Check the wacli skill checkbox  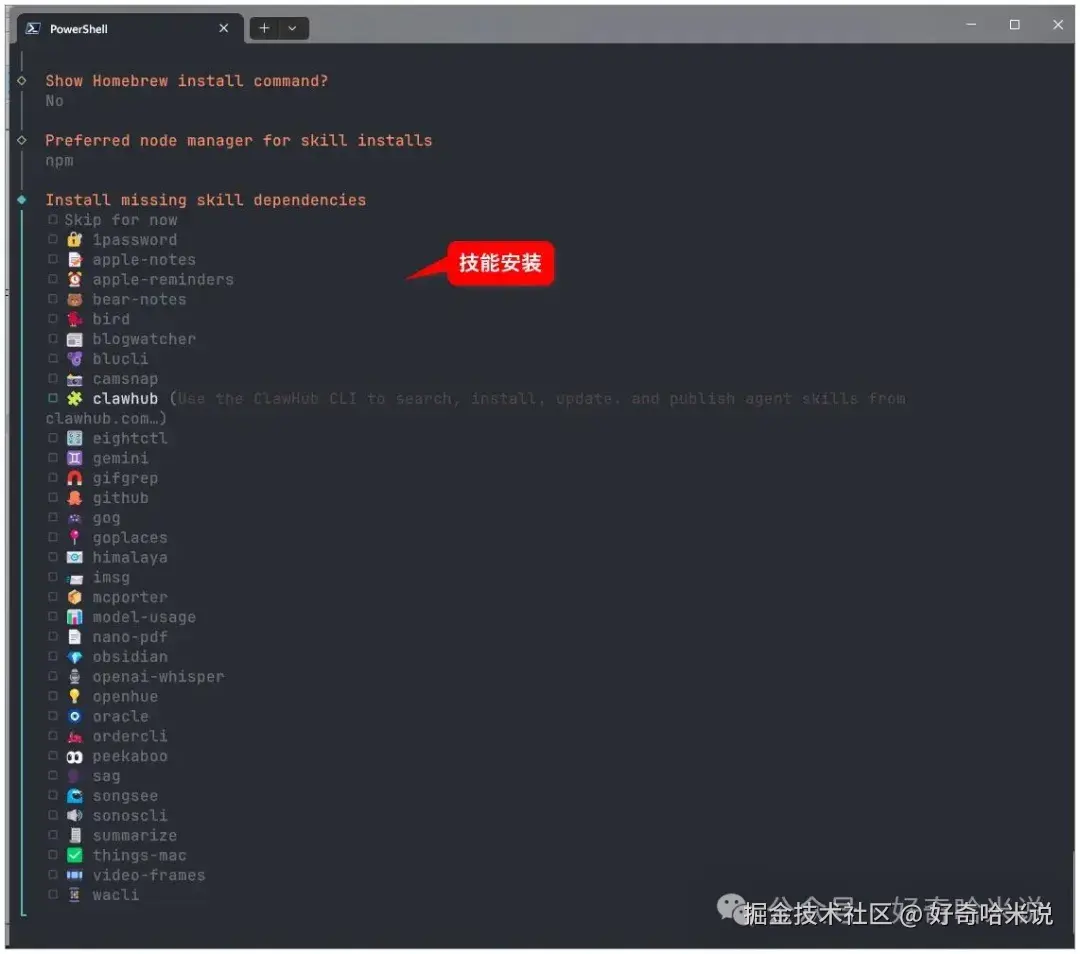53,894
